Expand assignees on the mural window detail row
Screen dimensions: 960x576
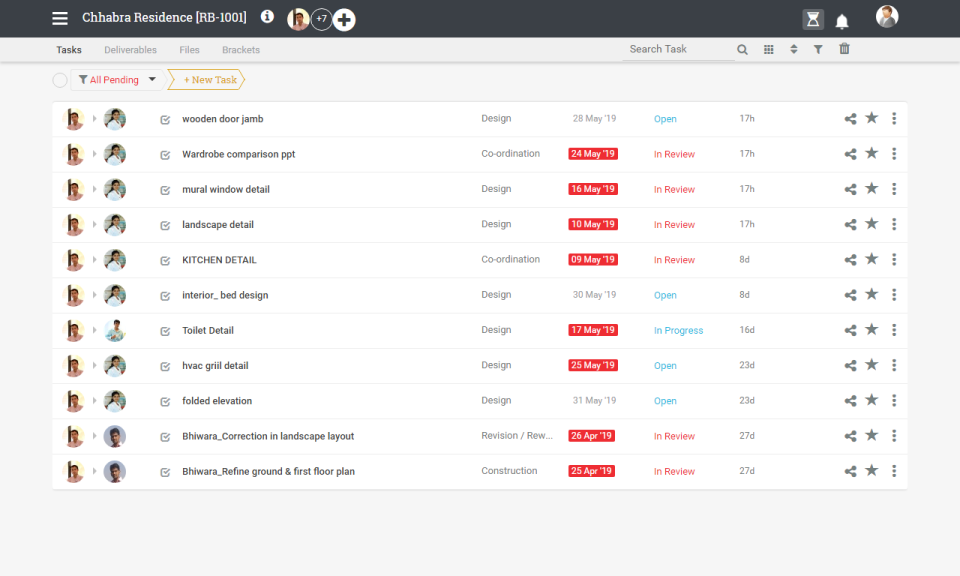tap(93, 189)
